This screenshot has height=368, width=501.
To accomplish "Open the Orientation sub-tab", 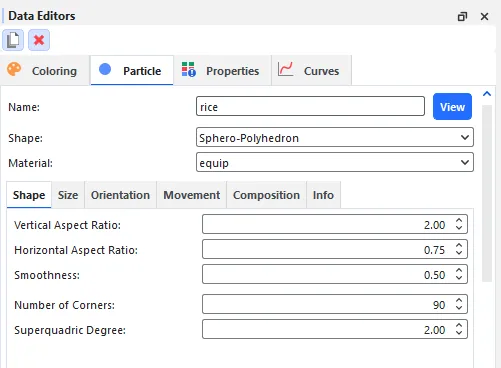I will [120, 195].
